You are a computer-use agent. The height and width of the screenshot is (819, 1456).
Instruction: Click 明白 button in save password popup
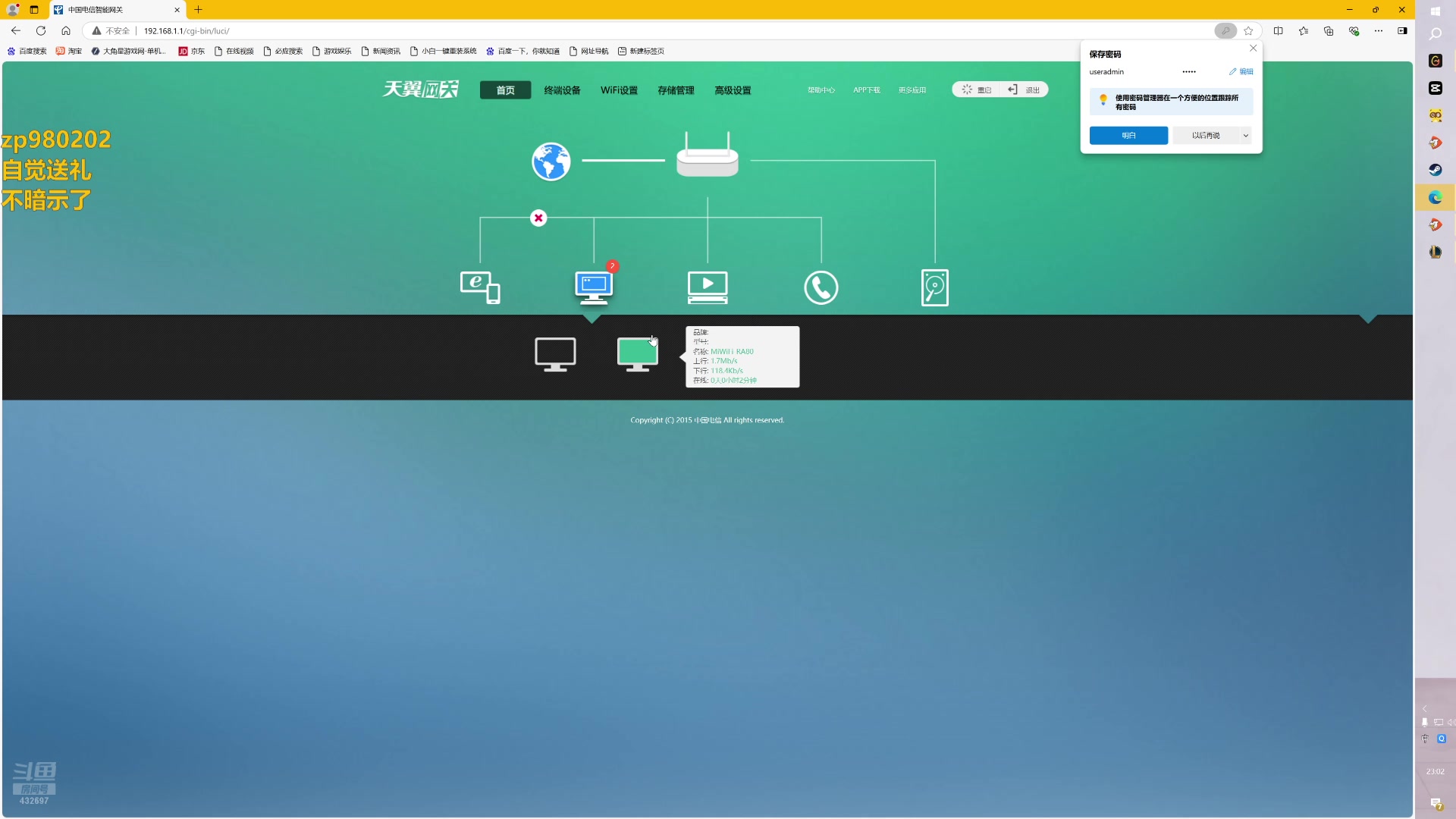(1128, 136)
